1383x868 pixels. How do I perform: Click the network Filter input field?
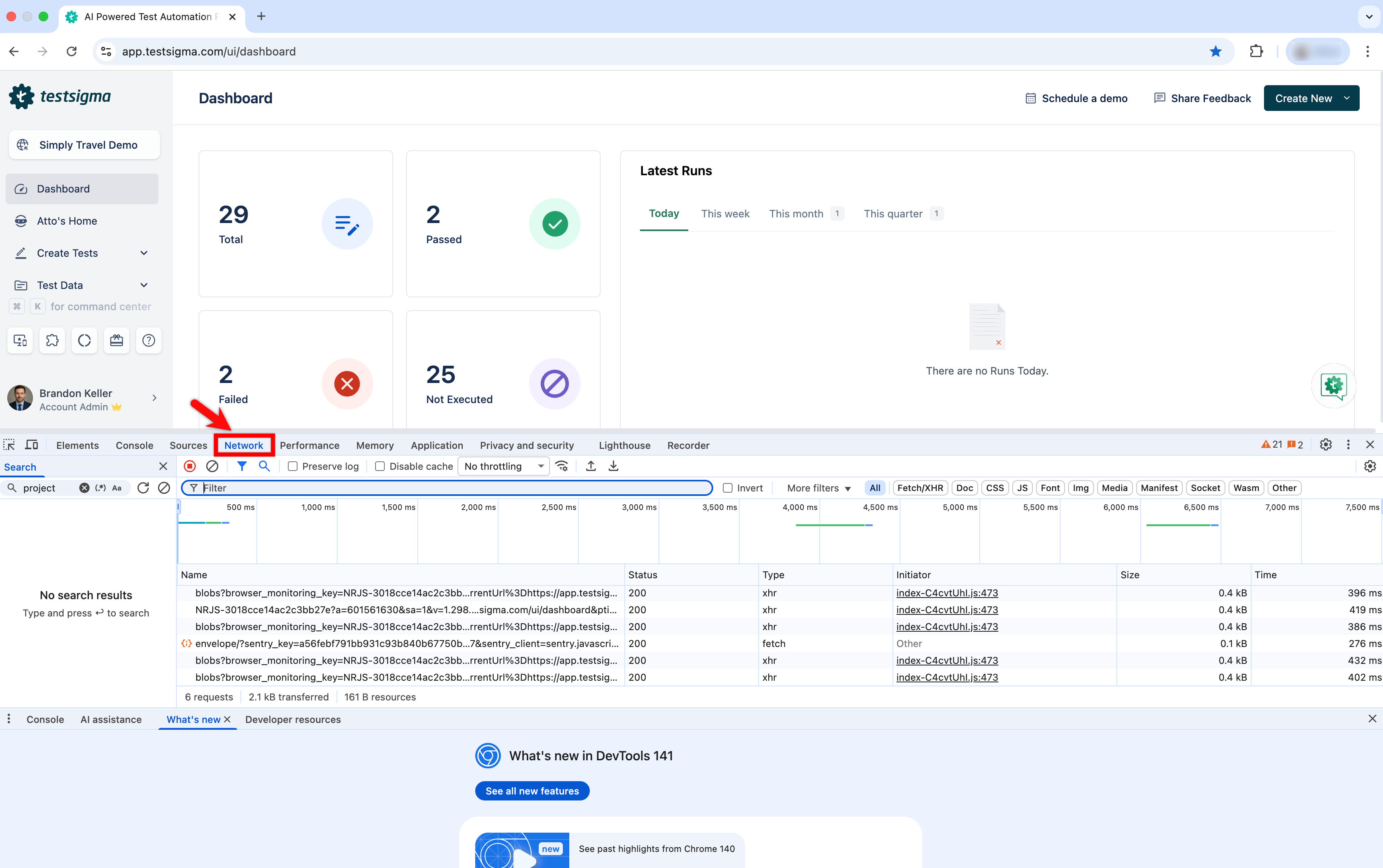click(x=448, y=488)
